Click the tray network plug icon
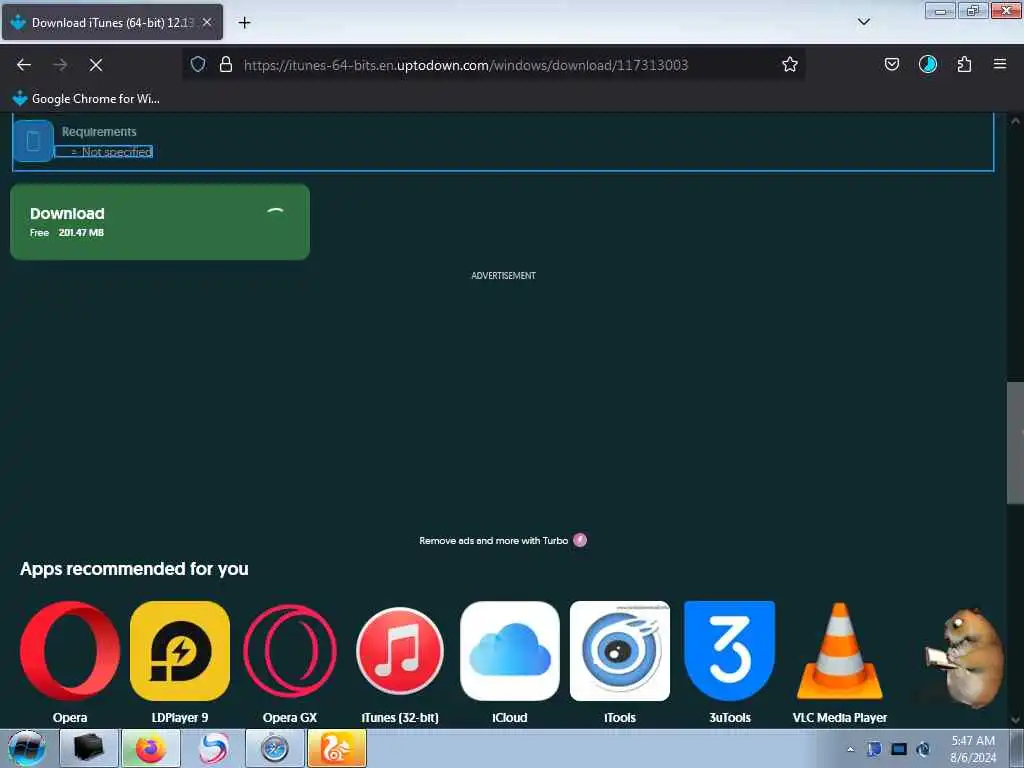The width and height of the screenshot is (1024, 768). pos(923,749)
